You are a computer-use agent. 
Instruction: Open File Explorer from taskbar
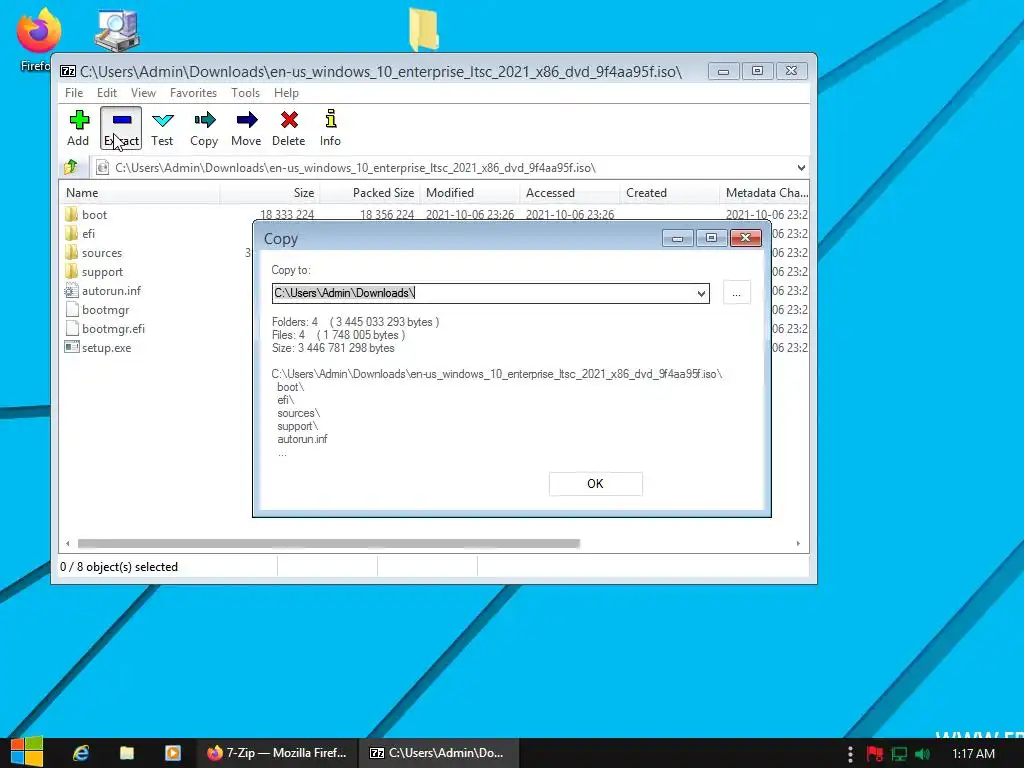127,753
